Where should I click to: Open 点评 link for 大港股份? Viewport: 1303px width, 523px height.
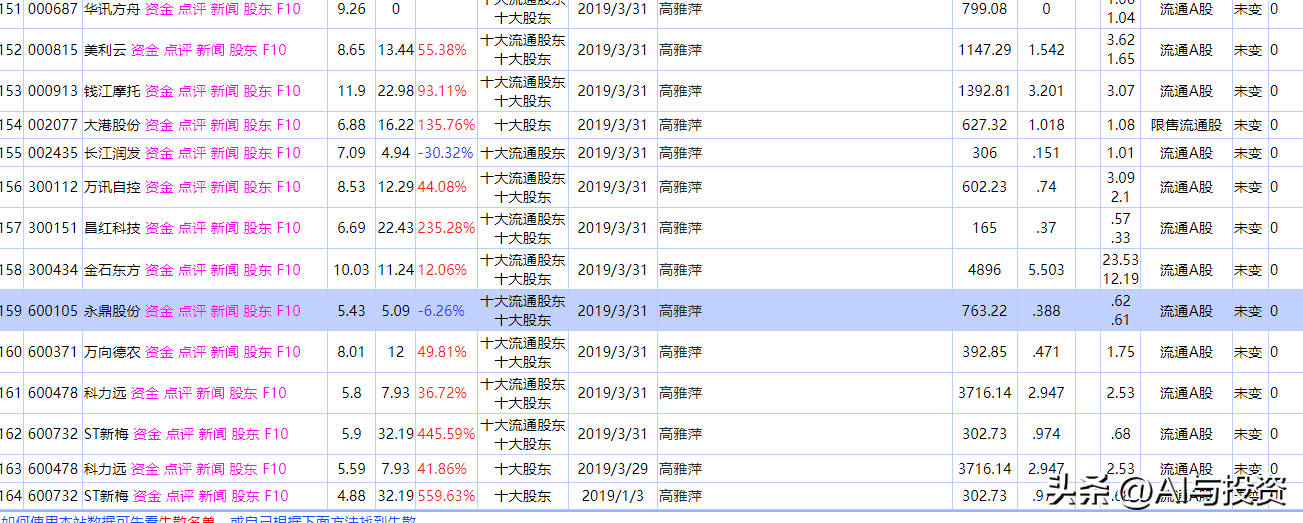(x=192, y=125)
